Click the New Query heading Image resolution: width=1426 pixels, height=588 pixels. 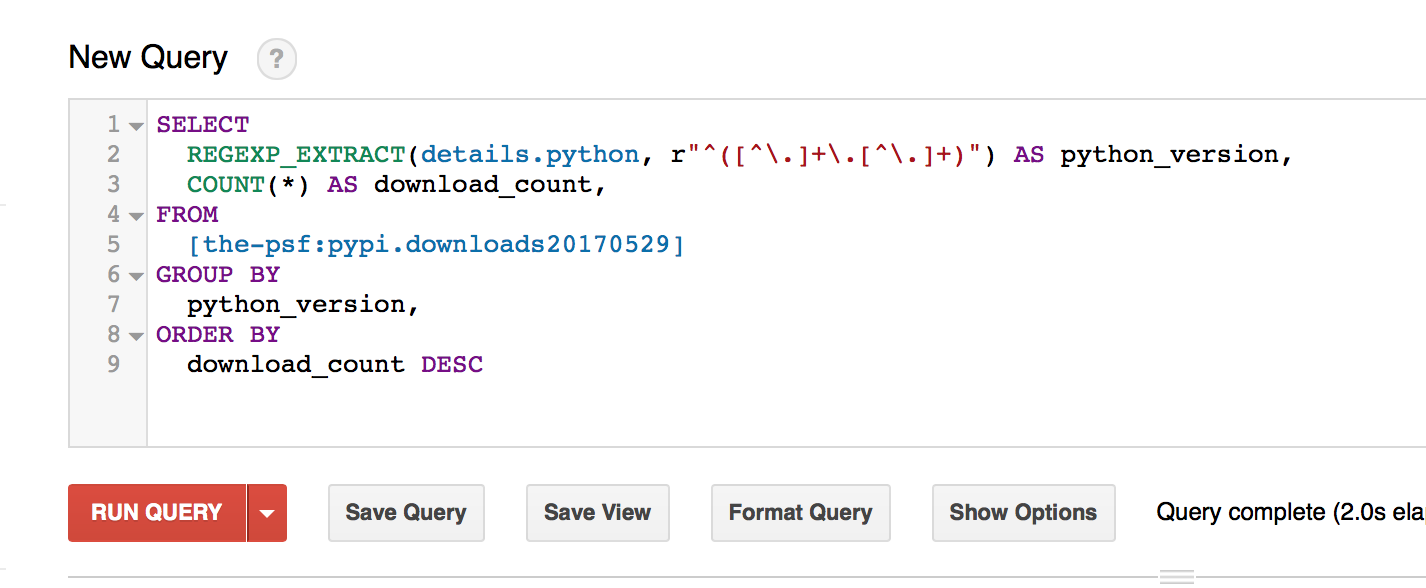click(x=146, y=58)
